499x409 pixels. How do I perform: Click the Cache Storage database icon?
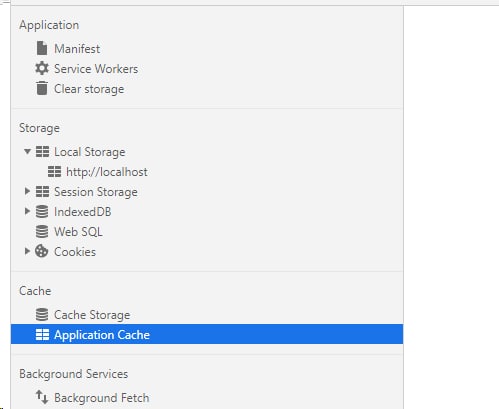(x=42, y=315)
